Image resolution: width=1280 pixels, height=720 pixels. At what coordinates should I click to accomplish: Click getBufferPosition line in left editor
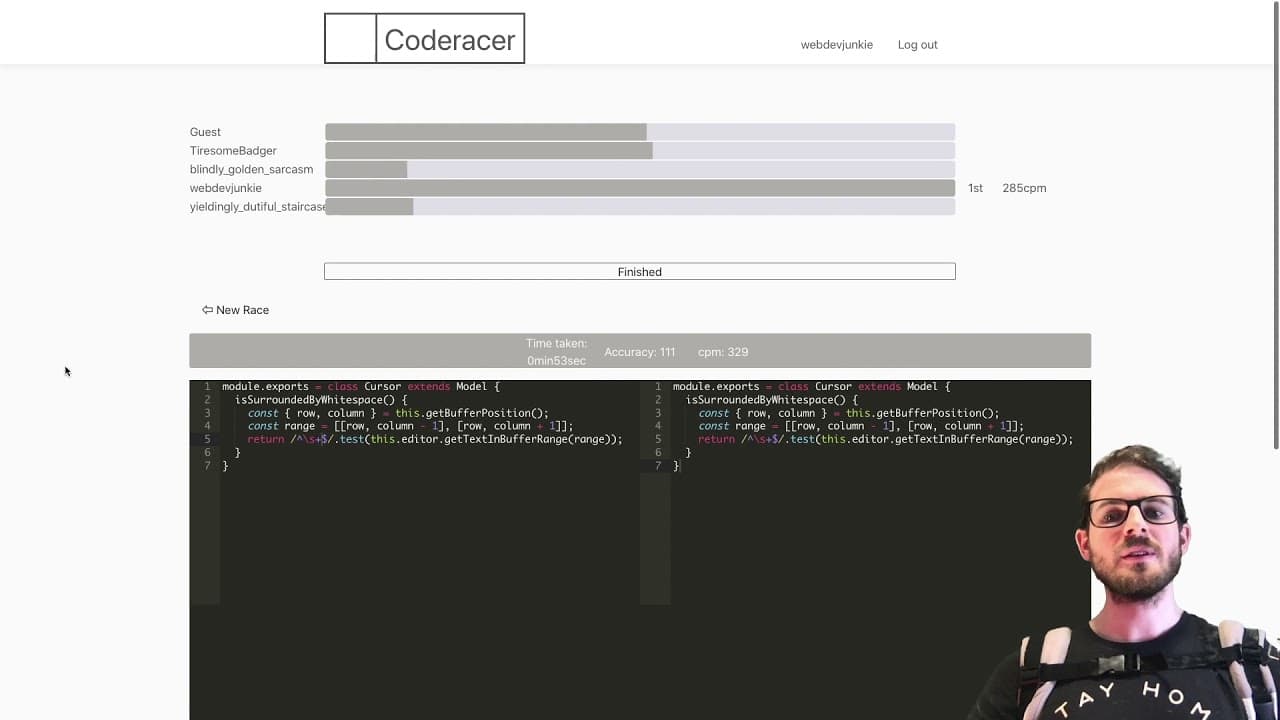tap(398, 413)
